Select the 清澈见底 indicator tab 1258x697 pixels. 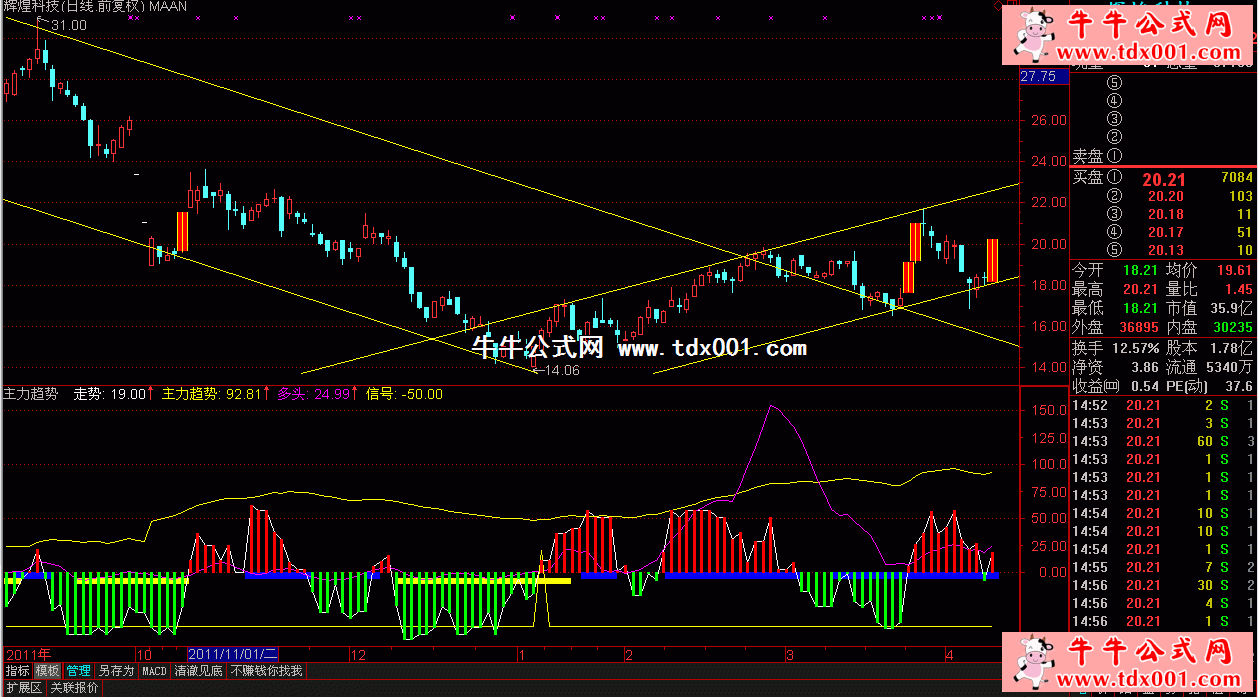coord(198,671)
